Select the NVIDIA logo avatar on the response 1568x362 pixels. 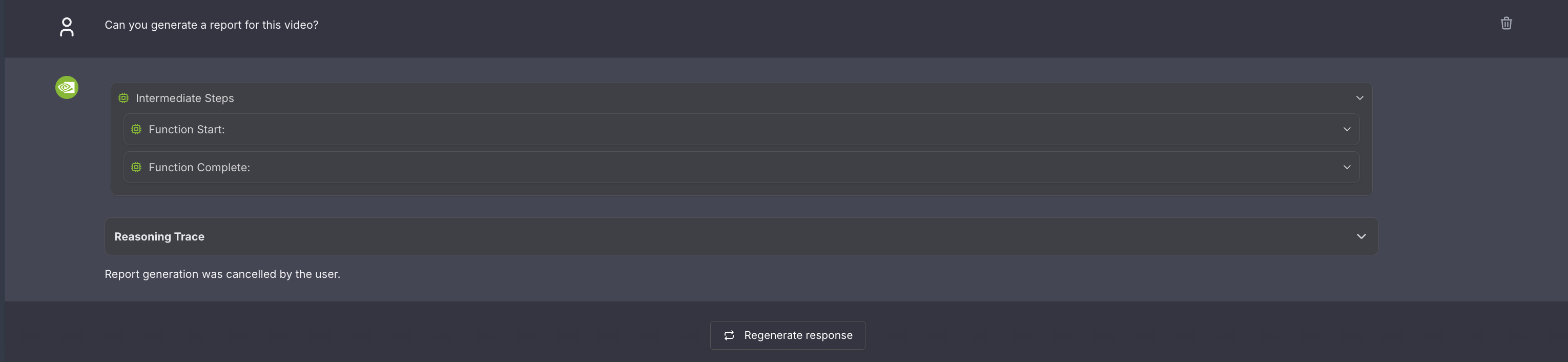click(66, 87)
